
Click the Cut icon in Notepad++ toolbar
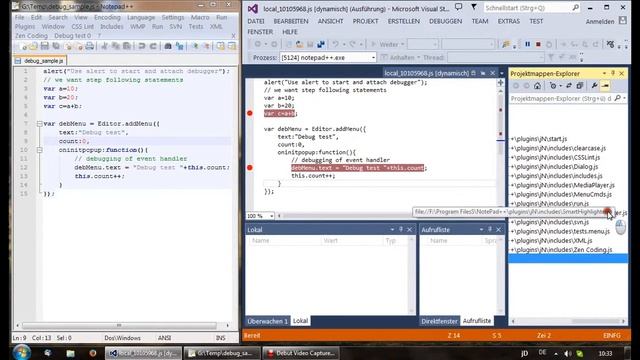pos(104,46)
